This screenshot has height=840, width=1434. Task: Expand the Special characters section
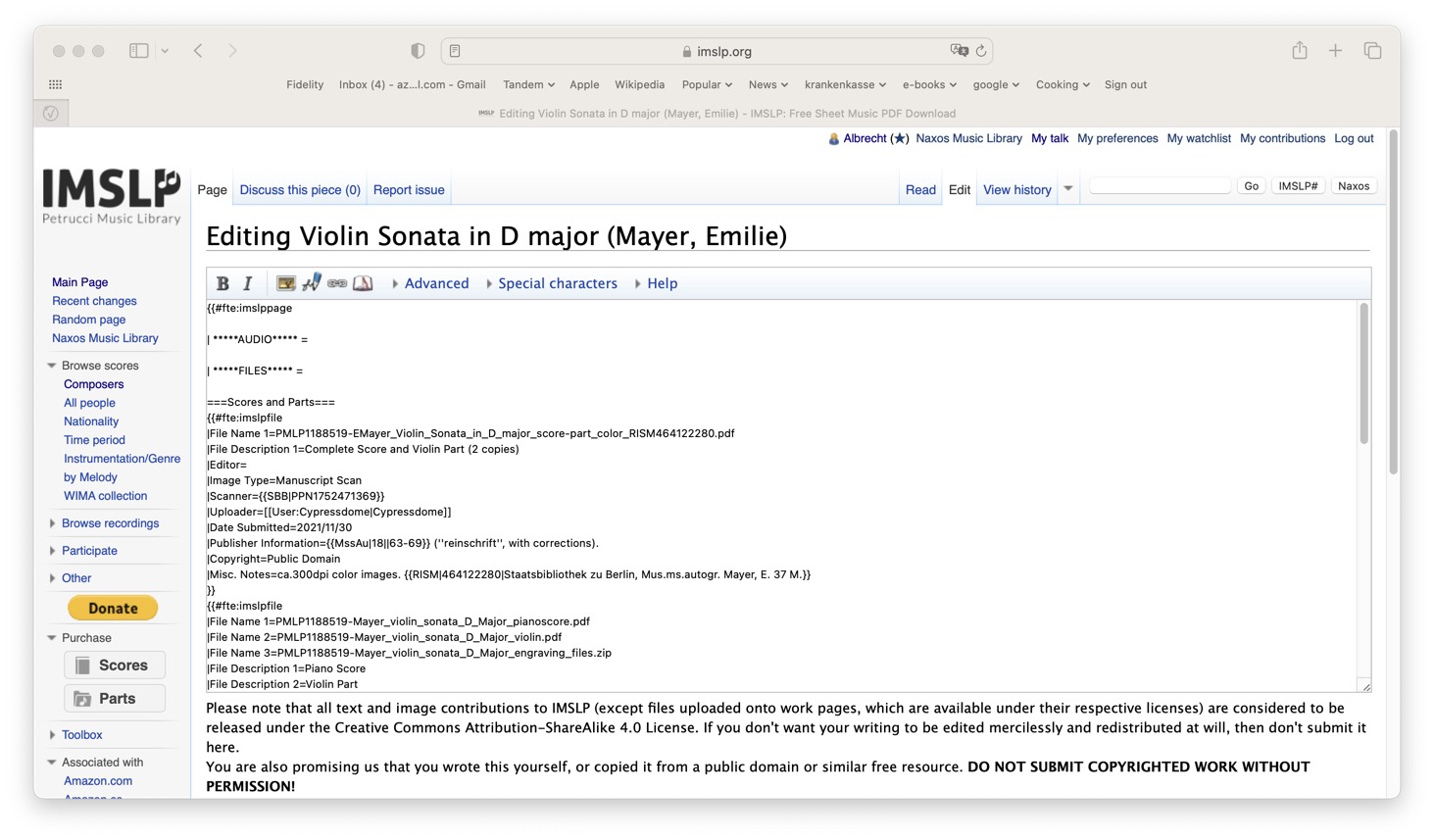pyautogui.click(x=551, y=283)
